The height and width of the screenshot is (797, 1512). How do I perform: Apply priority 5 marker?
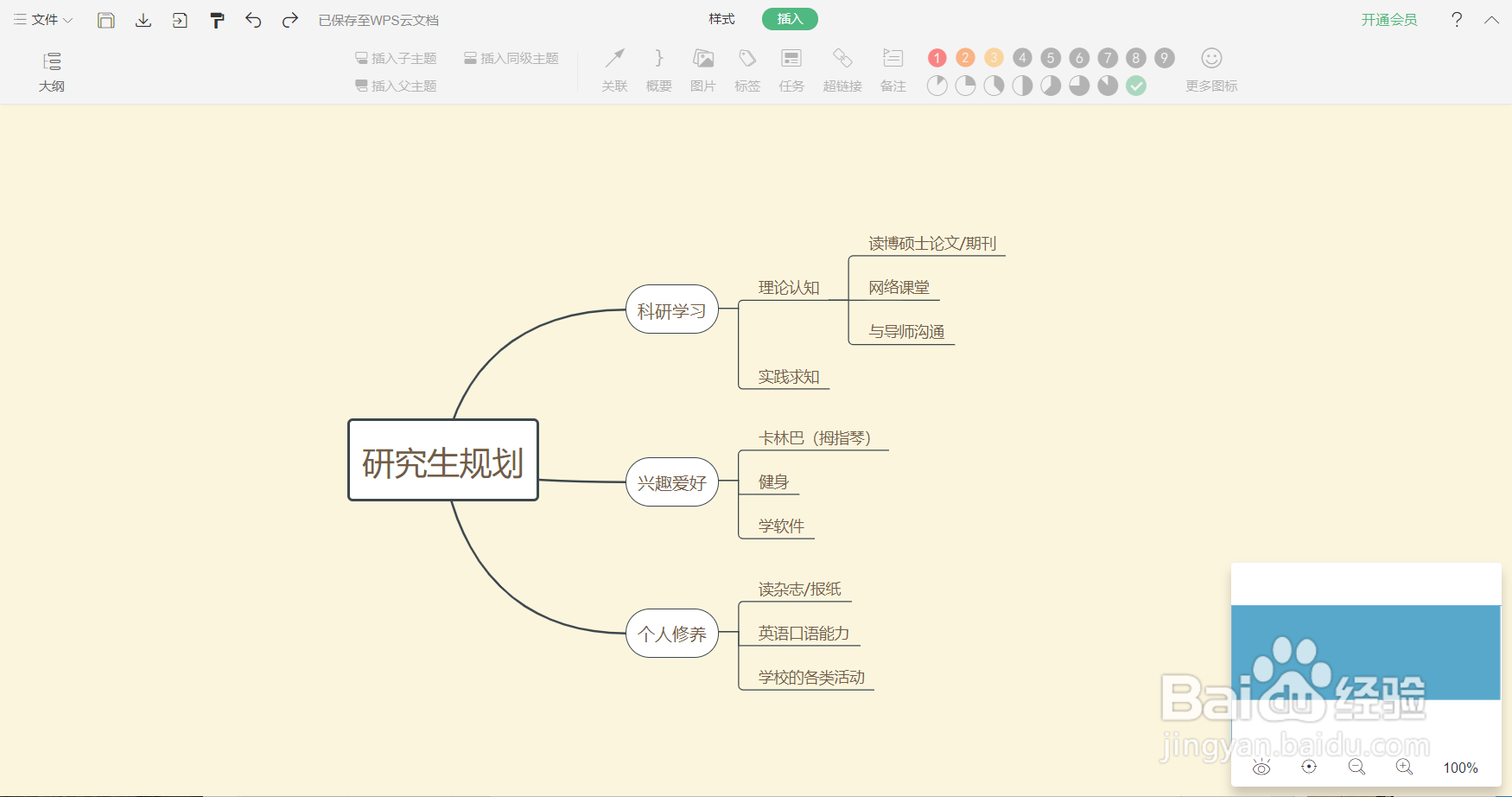coord(1051,58)
